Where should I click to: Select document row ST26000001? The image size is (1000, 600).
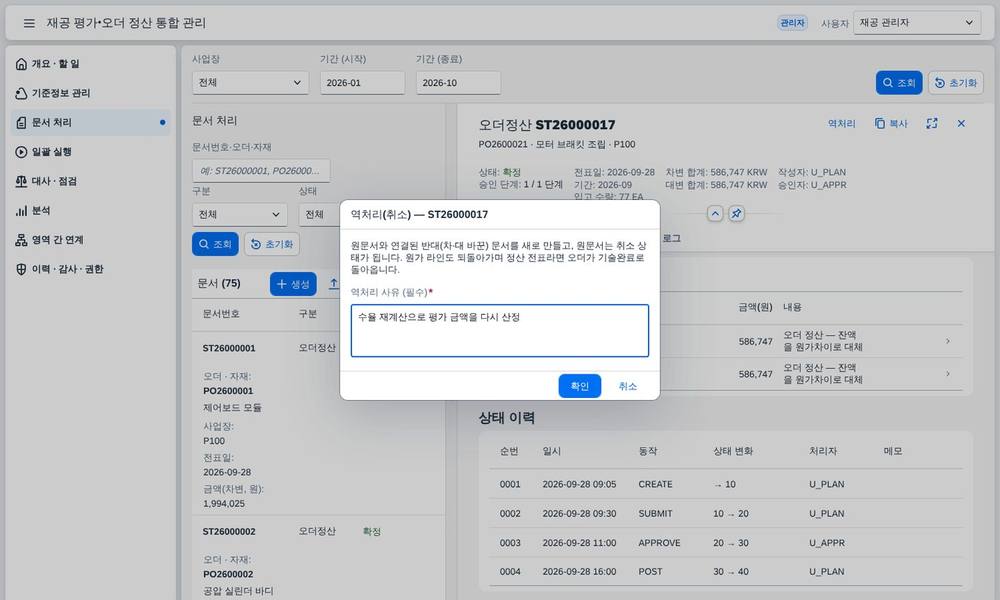coord(318,424)
